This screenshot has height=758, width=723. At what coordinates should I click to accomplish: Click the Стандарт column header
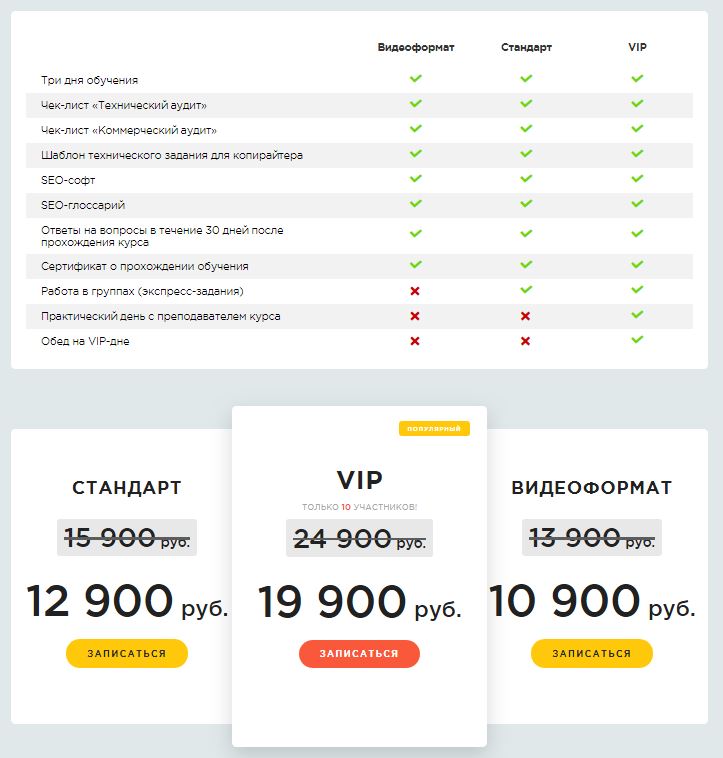pos(526,47)
